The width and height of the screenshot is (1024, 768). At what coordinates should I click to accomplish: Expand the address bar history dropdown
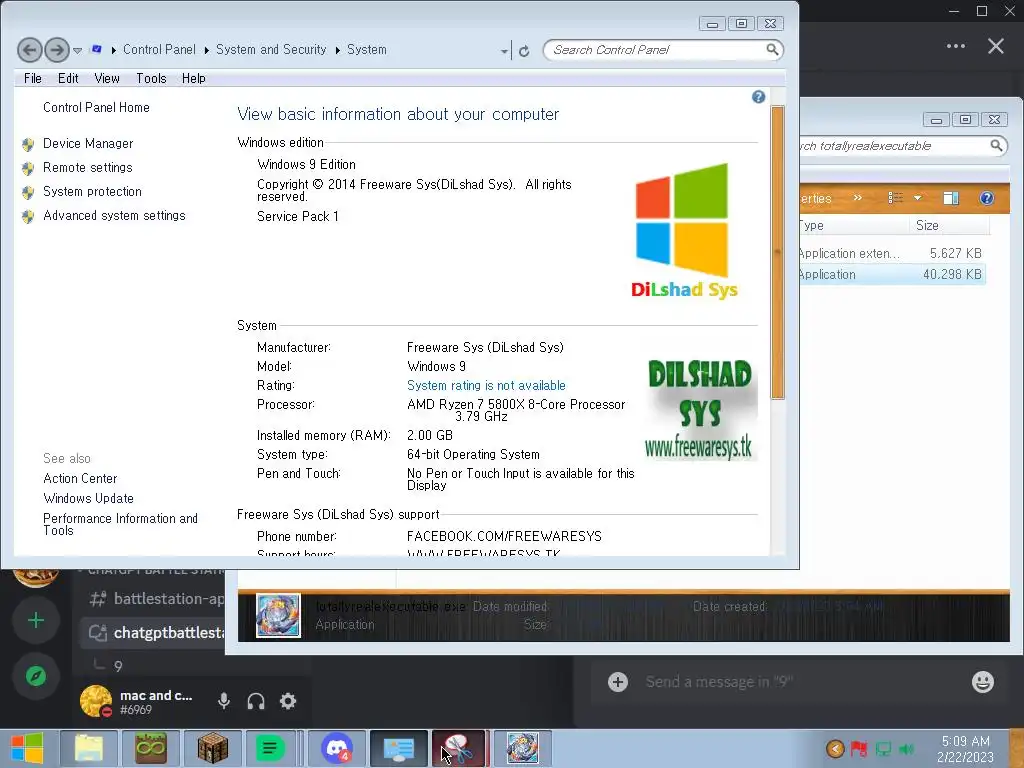tap(504, 51)
